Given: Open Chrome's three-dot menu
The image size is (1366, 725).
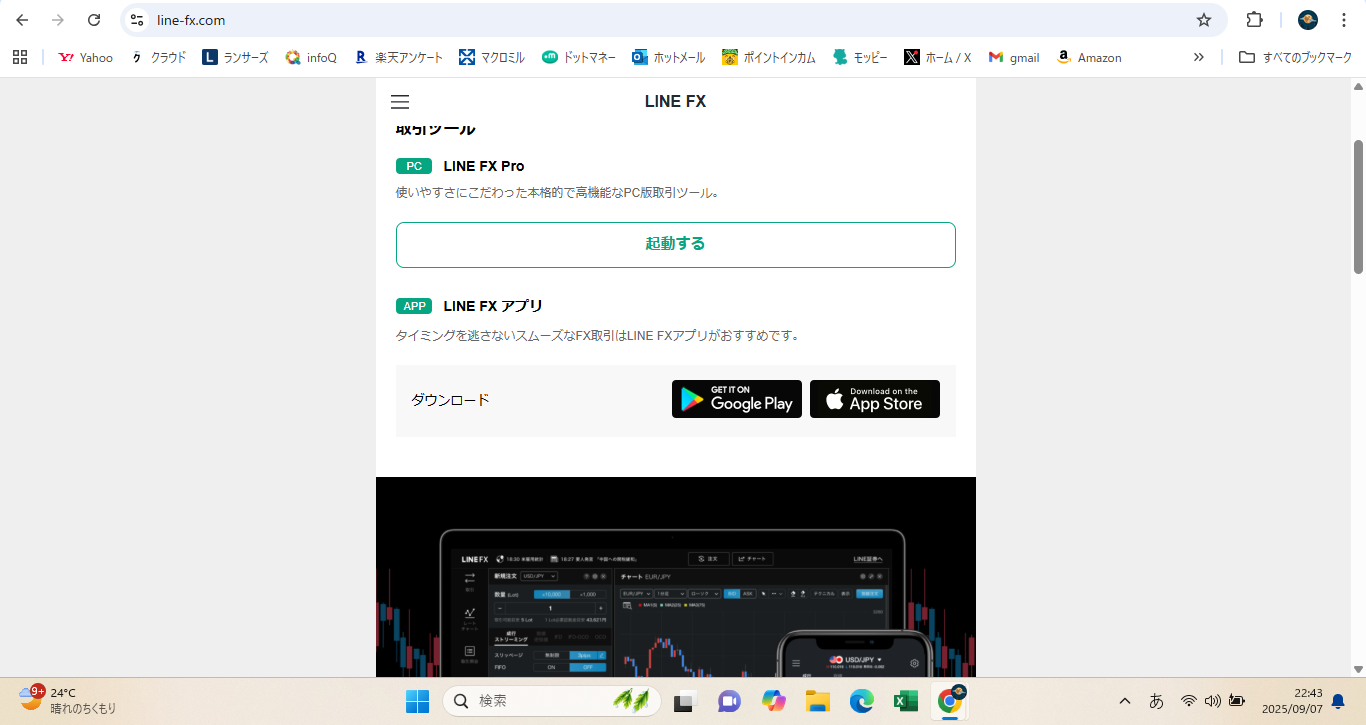Looking at the screenshot, I should click(x=1343, y=20).
